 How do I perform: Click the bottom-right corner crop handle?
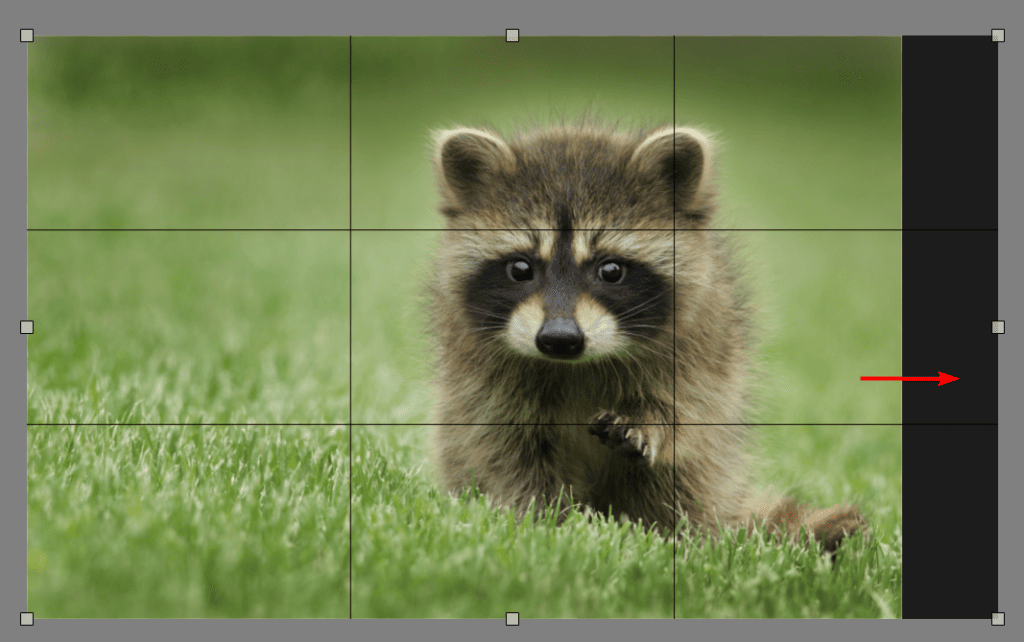[x=997, y=618]
